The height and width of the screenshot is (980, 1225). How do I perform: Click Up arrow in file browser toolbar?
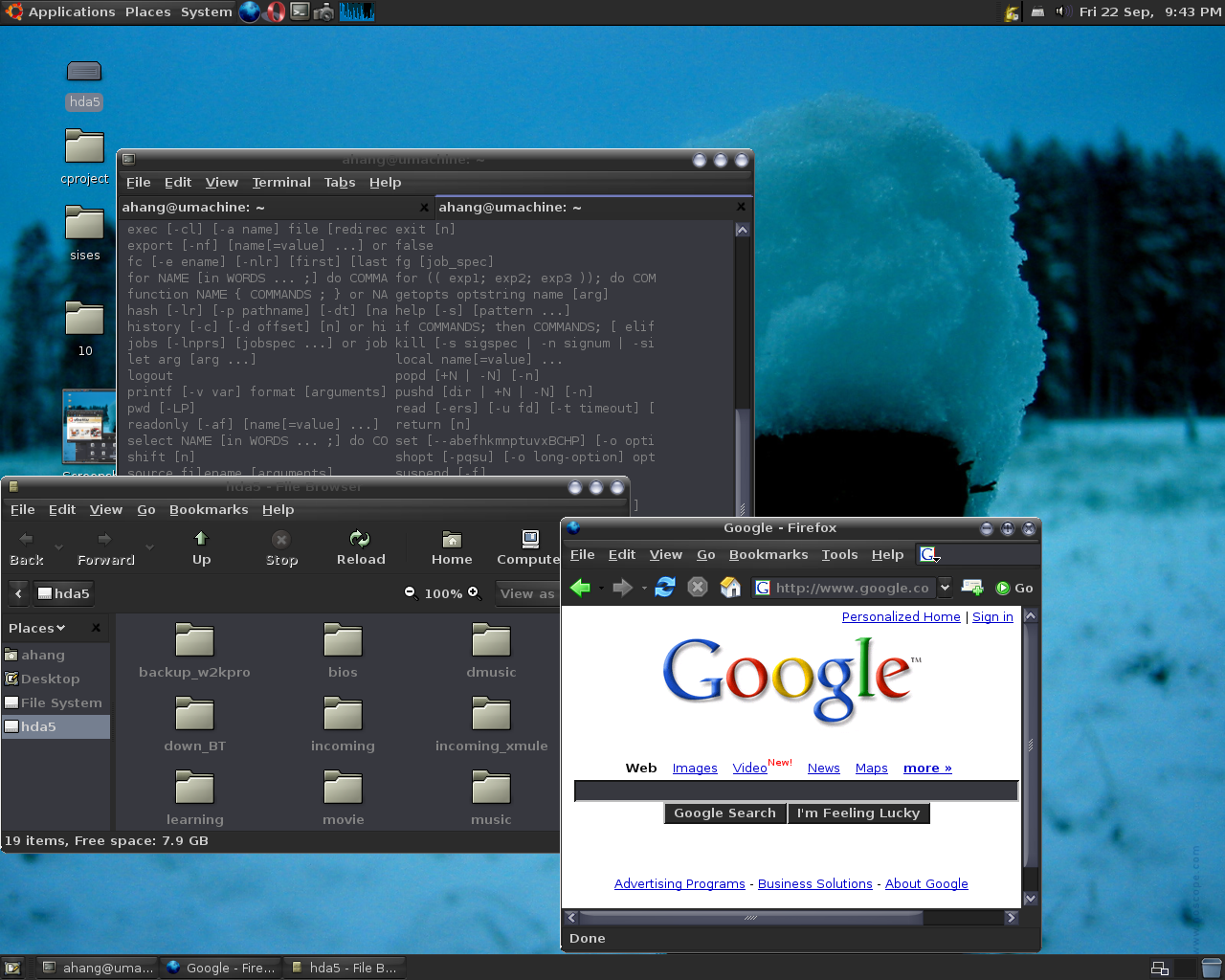point(201,548)
